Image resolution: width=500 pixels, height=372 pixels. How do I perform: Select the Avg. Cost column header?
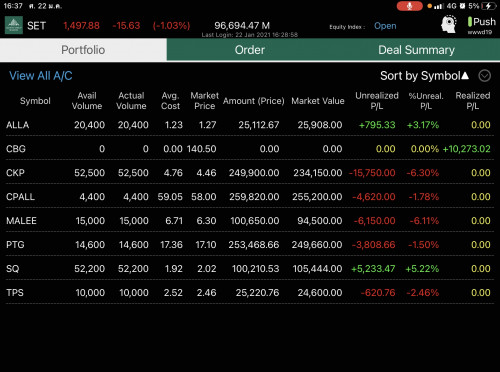(170, 101)
